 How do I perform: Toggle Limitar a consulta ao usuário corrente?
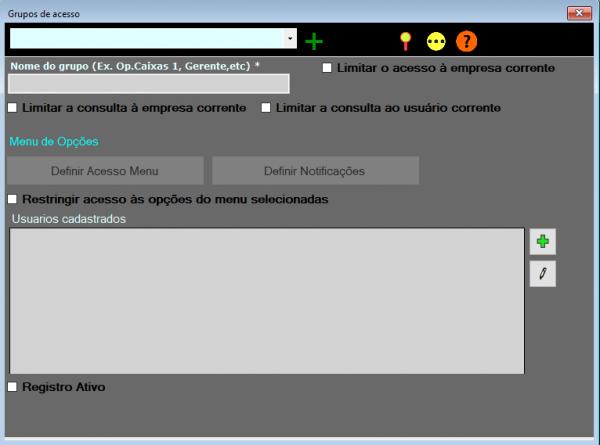pos(266,107)
